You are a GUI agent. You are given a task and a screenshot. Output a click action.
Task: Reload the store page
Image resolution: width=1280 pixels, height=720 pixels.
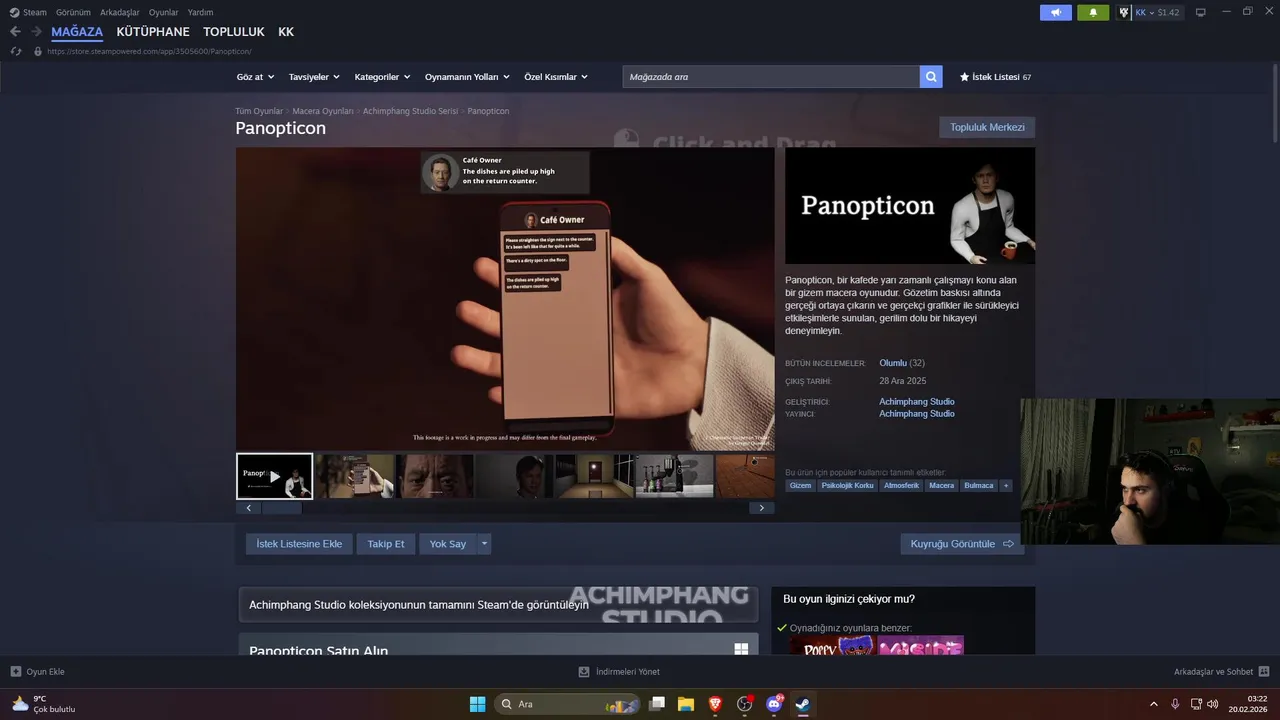[x=16, y=51]
